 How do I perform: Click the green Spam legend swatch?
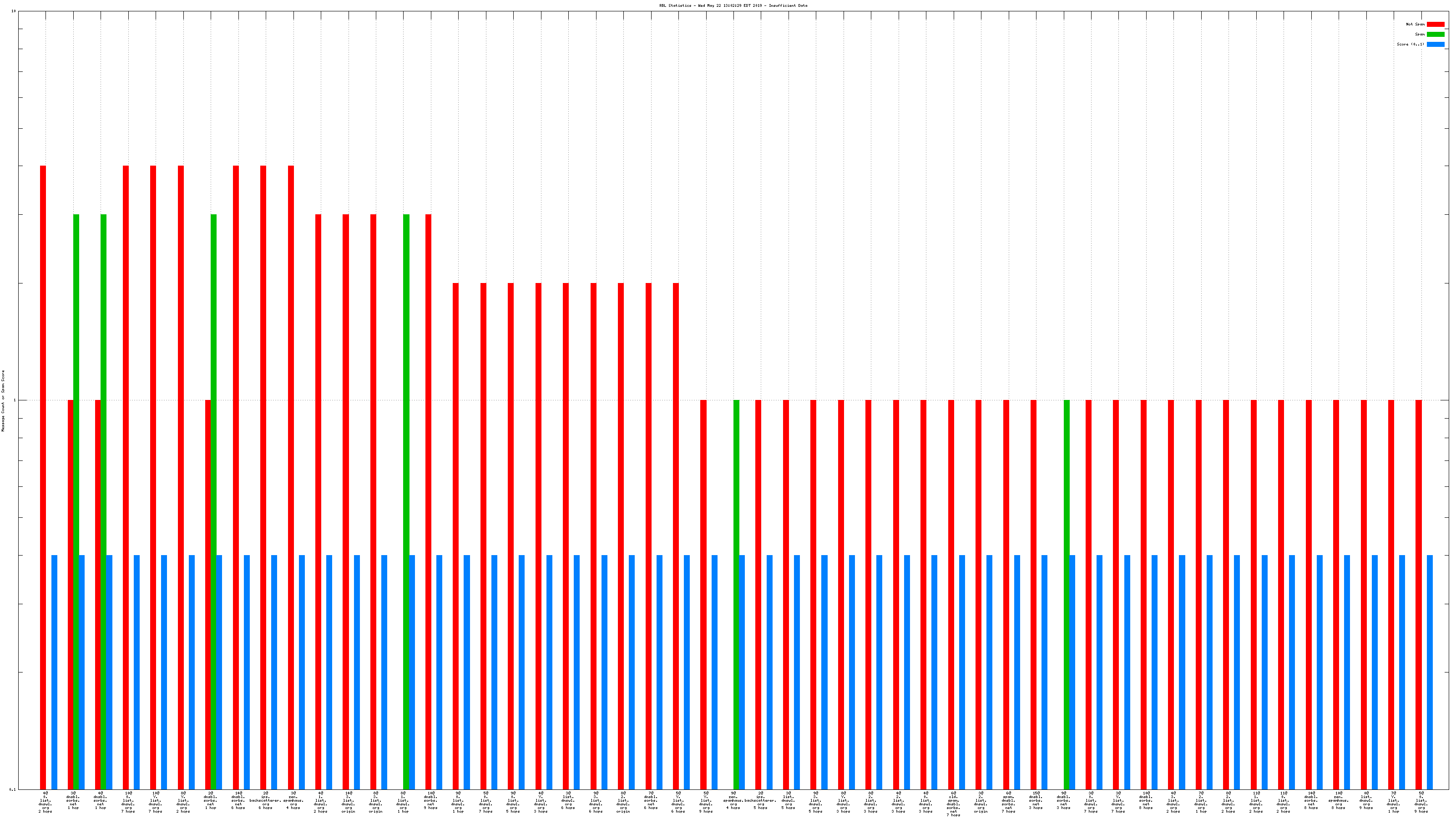click(x=1435, y=35)
